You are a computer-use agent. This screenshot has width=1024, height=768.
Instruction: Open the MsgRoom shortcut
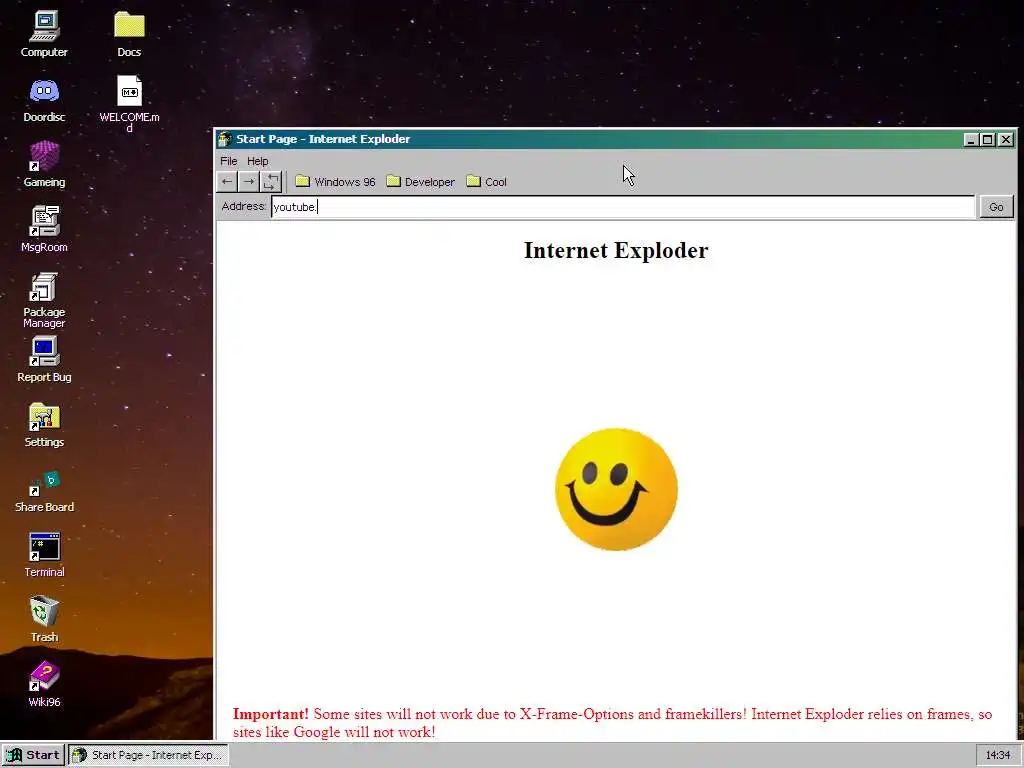[44, 229]
